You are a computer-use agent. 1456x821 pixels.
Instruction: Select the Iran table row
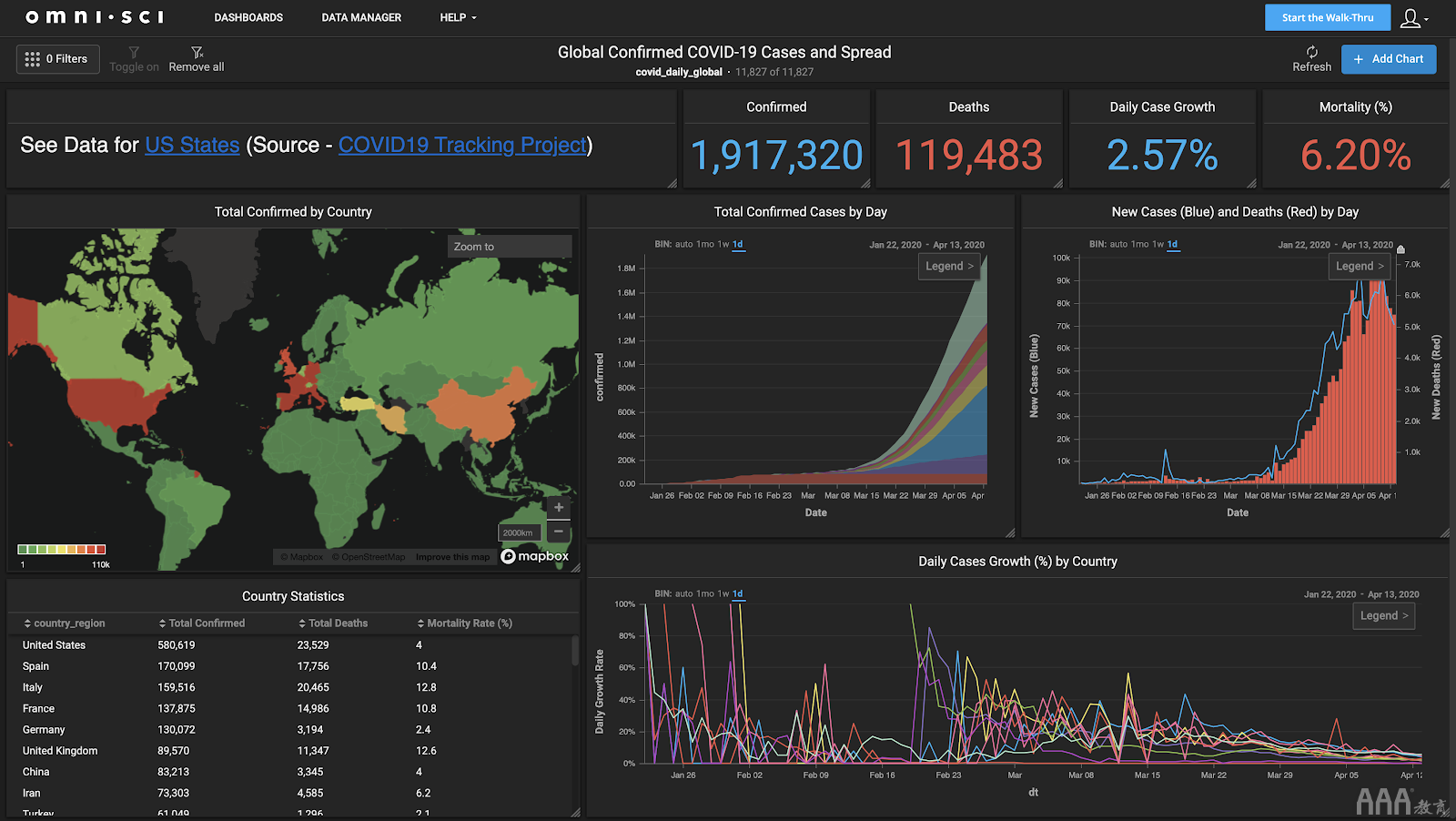pos(289,793)
